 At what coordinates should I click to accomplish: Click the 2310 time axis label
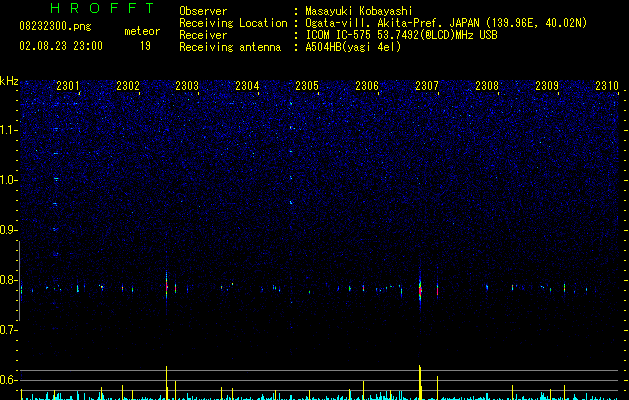(607, 86)
